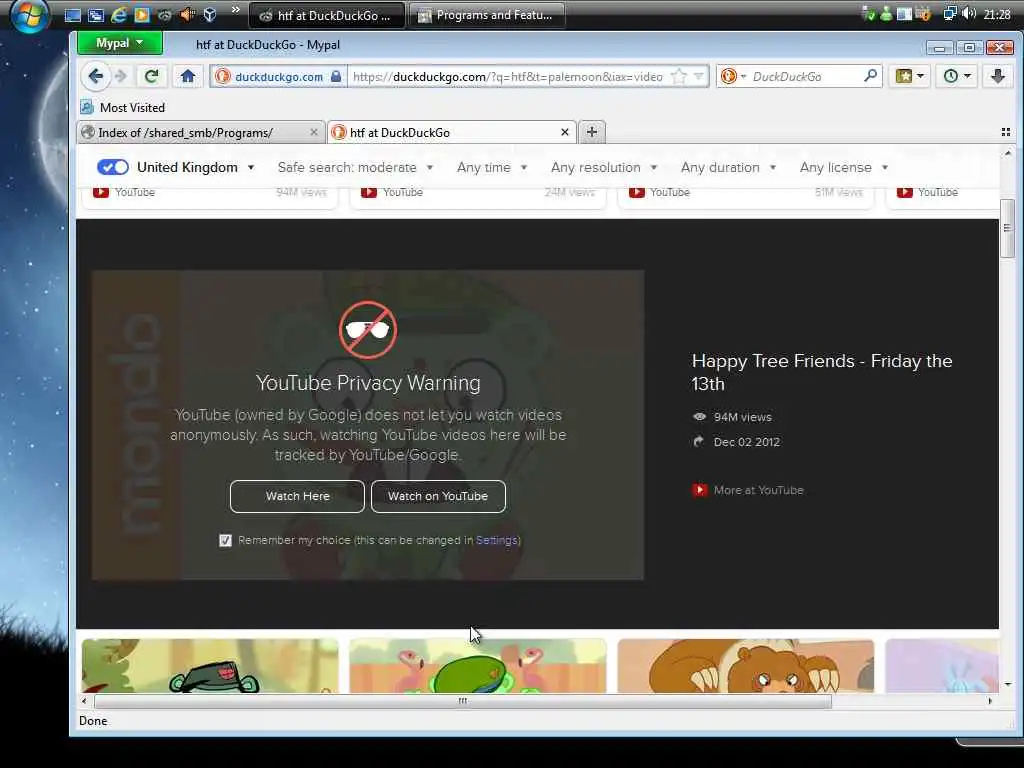Click the Watch on YouTube button

coord(438,496)
